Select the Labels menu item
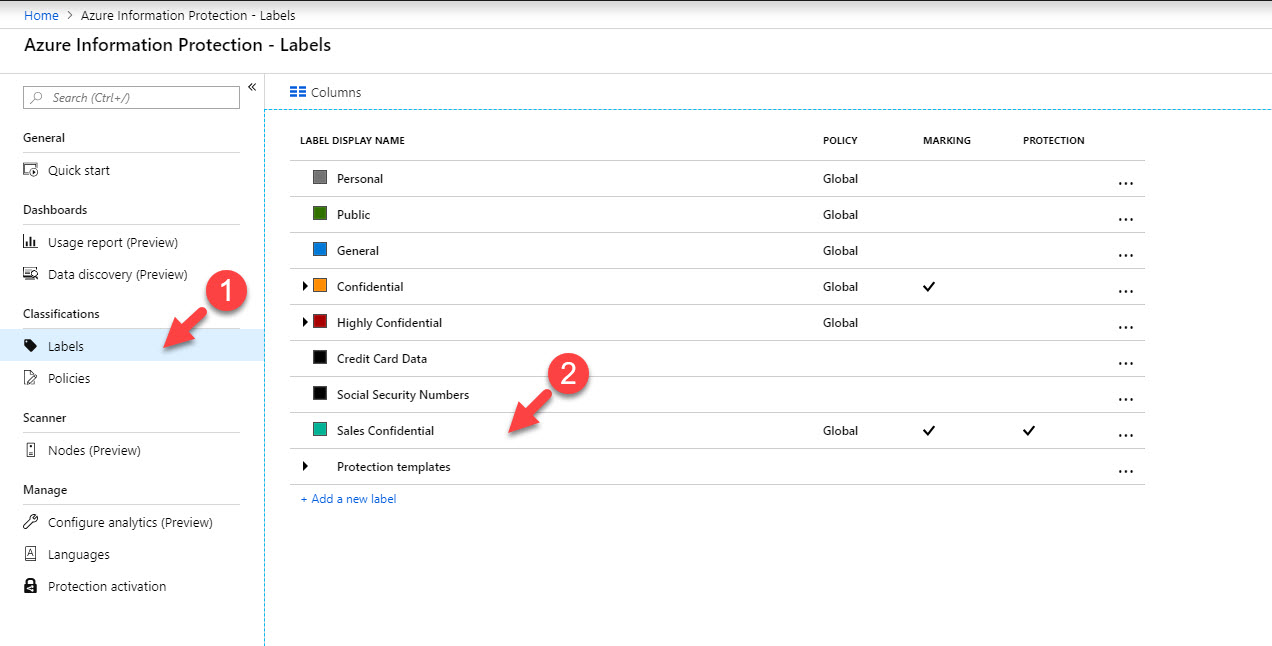This screenshot has height=646, width=1272. (66, 346)
